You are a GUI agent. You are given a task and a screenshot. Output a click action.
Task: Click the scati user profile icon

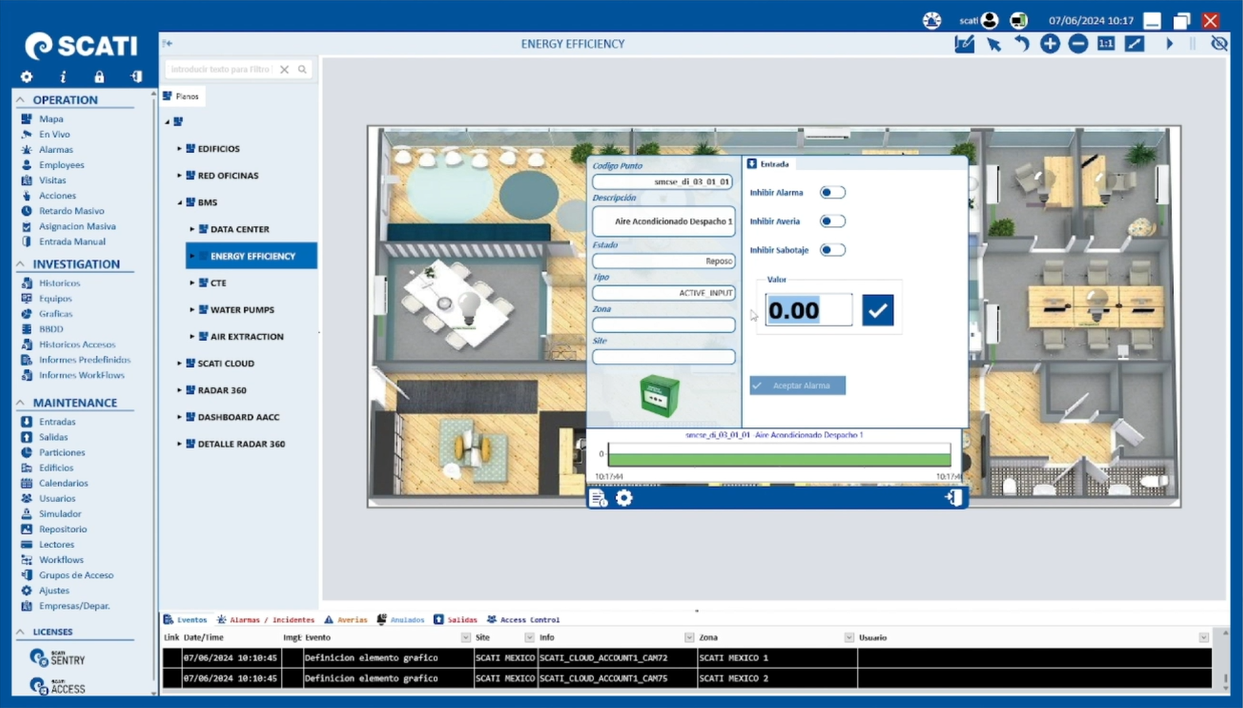click(x=990, y=20)
